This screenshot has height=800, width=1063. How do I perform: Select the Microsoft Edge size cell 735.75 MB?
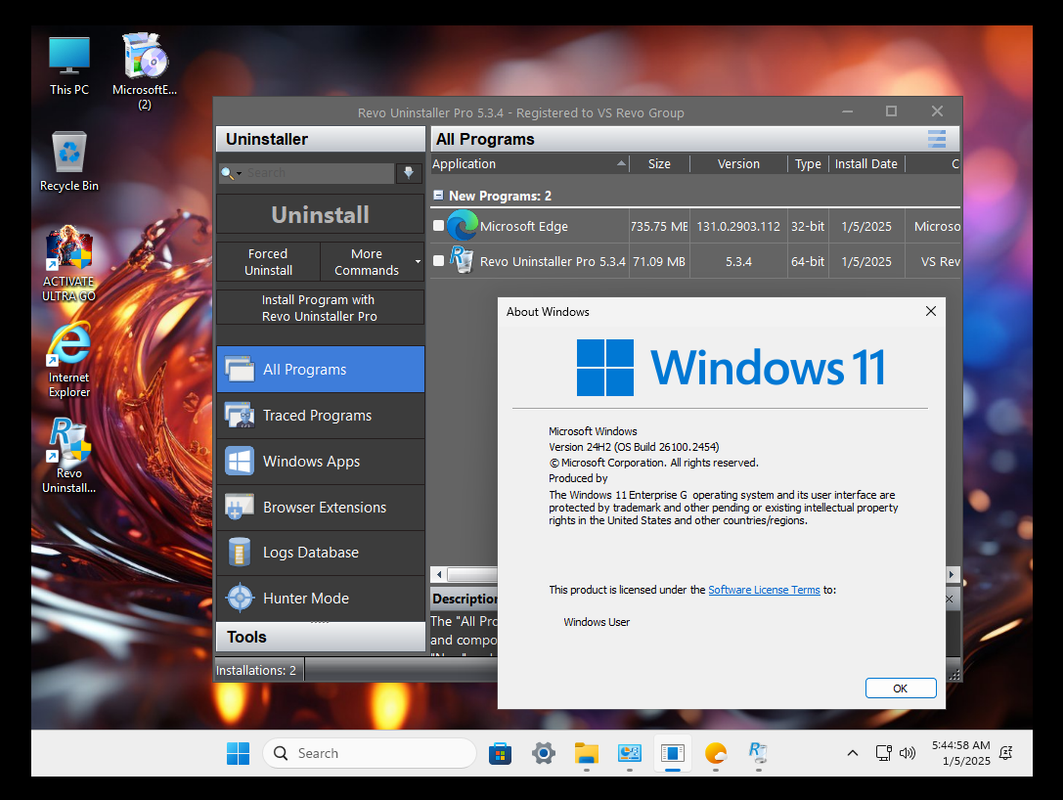pyautogui.click(x=659, y=226)
